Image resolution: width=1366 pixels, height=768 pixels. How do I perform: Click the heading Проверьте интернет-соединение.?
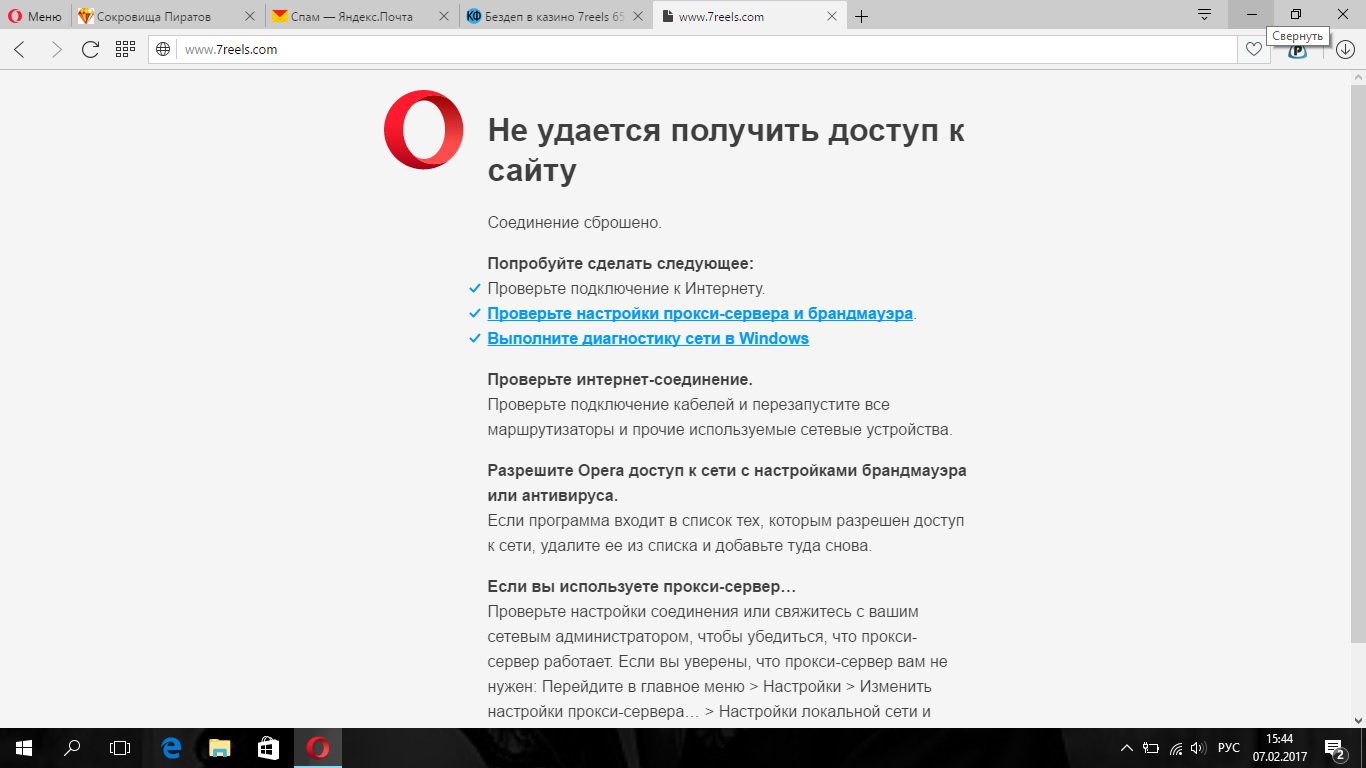pyautogui.click(x=620, y=379)
